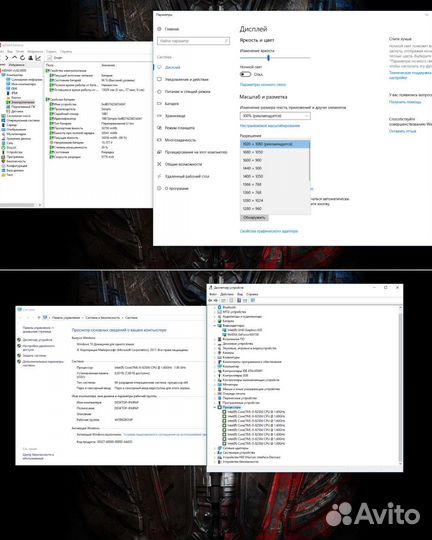Open the 100% scale dropdown
The image size is (432, 540).
coord(275,116)
